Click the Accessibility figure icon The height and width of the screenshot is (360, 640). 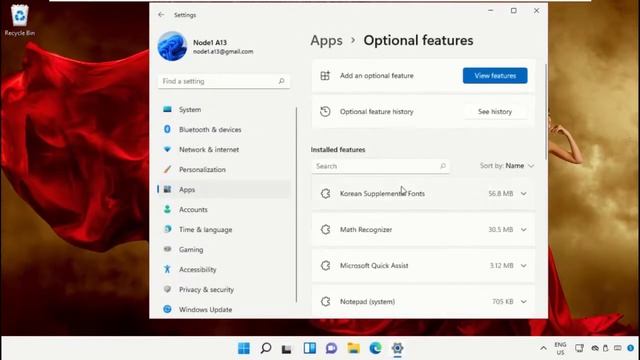click(167, 269)
